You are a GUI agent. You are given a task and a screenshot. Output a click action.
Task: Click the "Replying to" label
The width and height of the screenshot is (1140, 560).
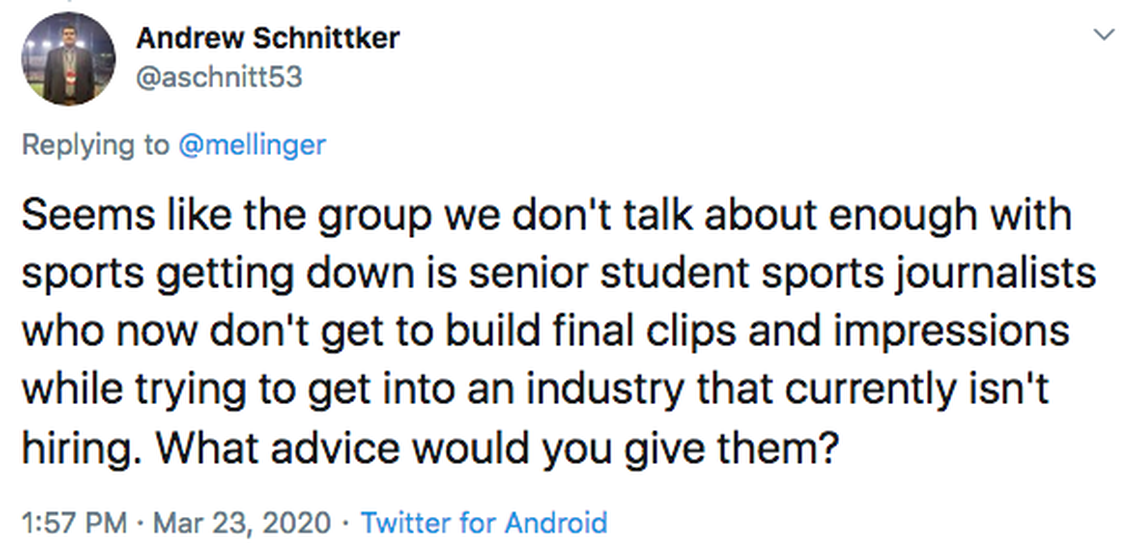(96, 144)
